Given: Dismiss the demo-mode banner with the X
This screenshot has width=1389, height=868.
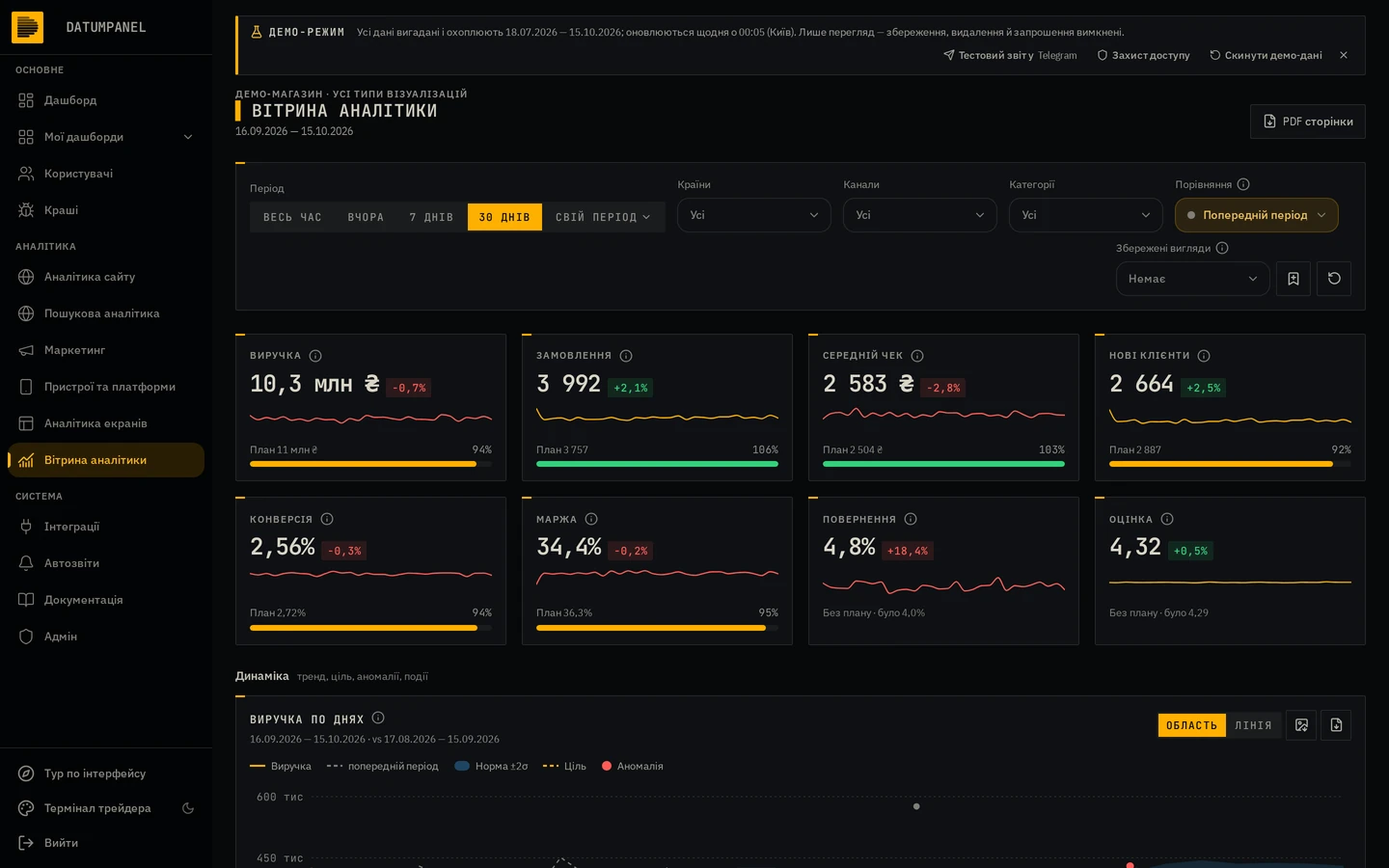Looking at the screenshot, I should coord(1344,55).
